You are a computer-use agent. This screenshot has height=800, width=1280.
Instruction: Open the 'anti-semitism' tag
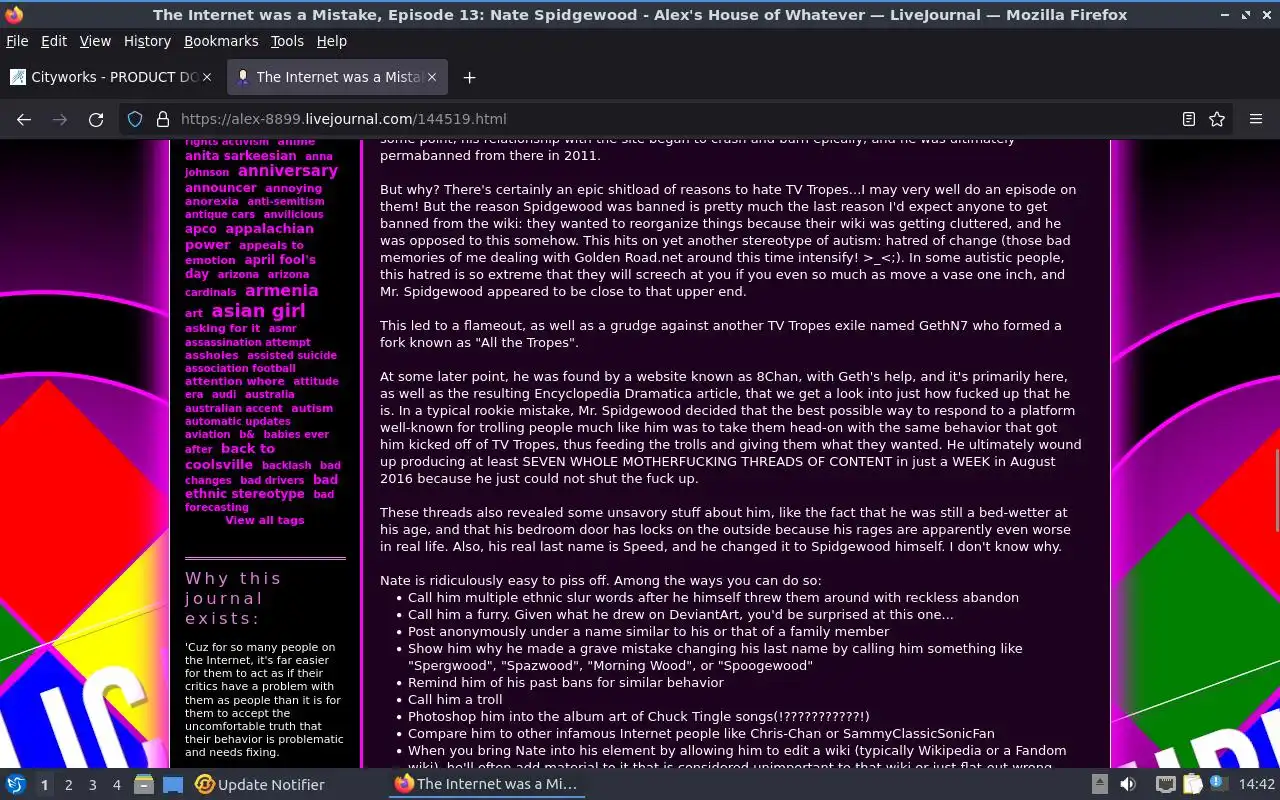(x=286, y=202)
